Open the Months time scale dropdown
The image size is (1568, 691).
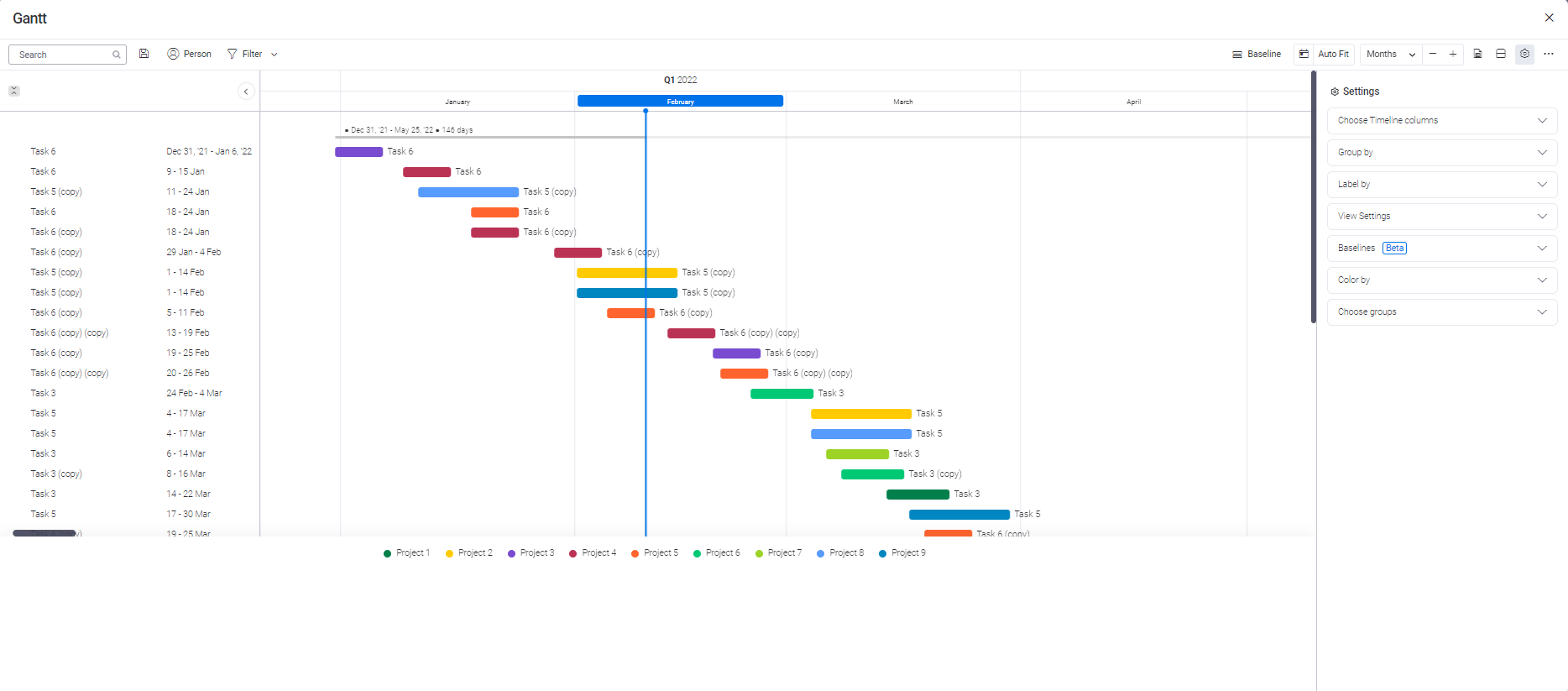[1391, 54]
